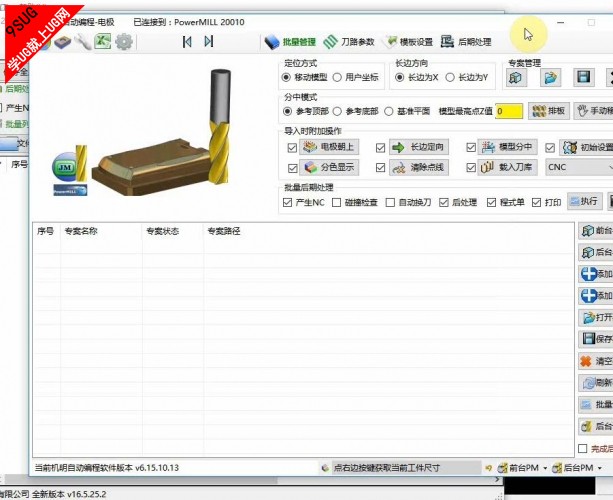This screenshot has width=613, height=500.
Task: Toggle checkbox beside 清除点线
Action: click(x=380, y=168)
